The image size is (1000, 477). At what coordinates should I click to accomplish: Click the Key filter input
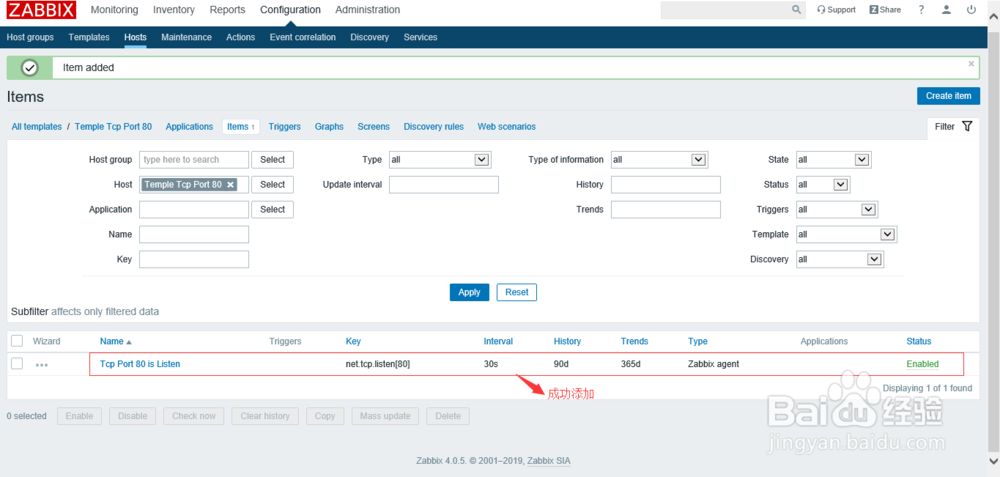(194, 259)
